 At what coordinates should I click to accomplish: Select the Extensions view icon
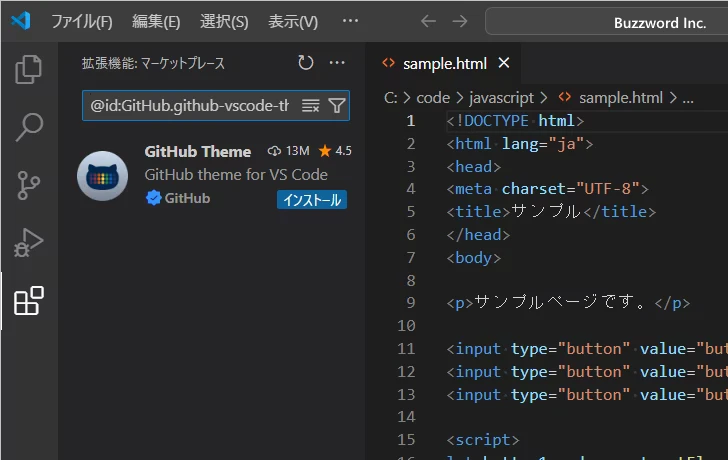29,301
